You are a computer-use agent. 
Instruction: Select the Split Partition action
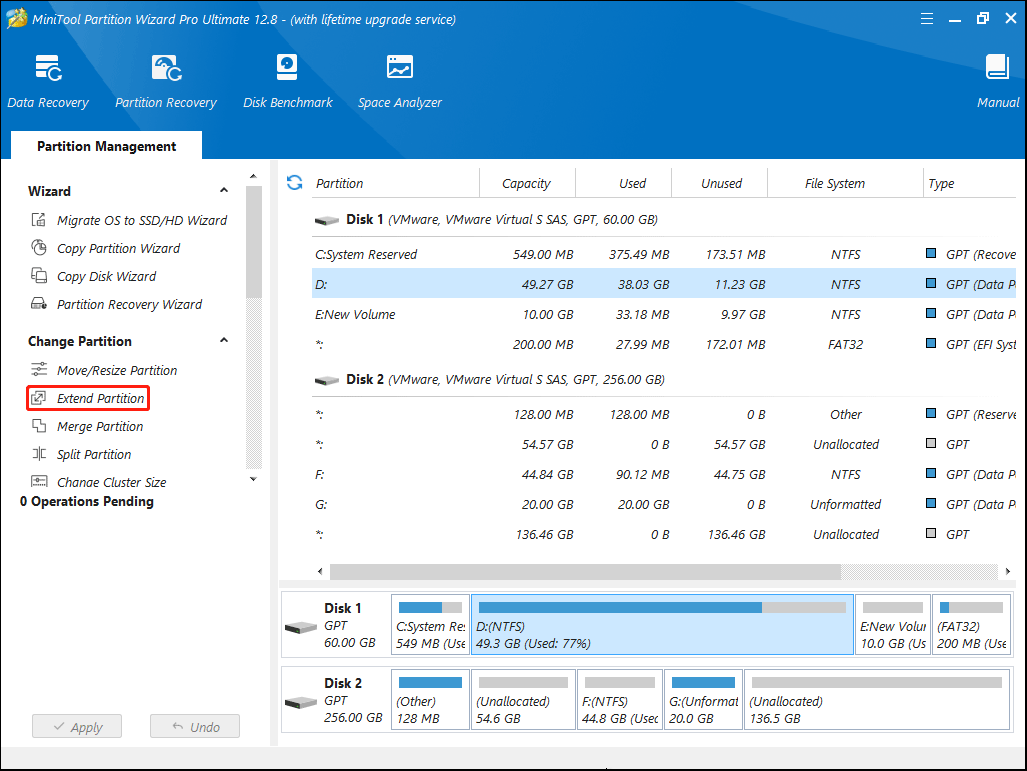(x=94, y=454)
